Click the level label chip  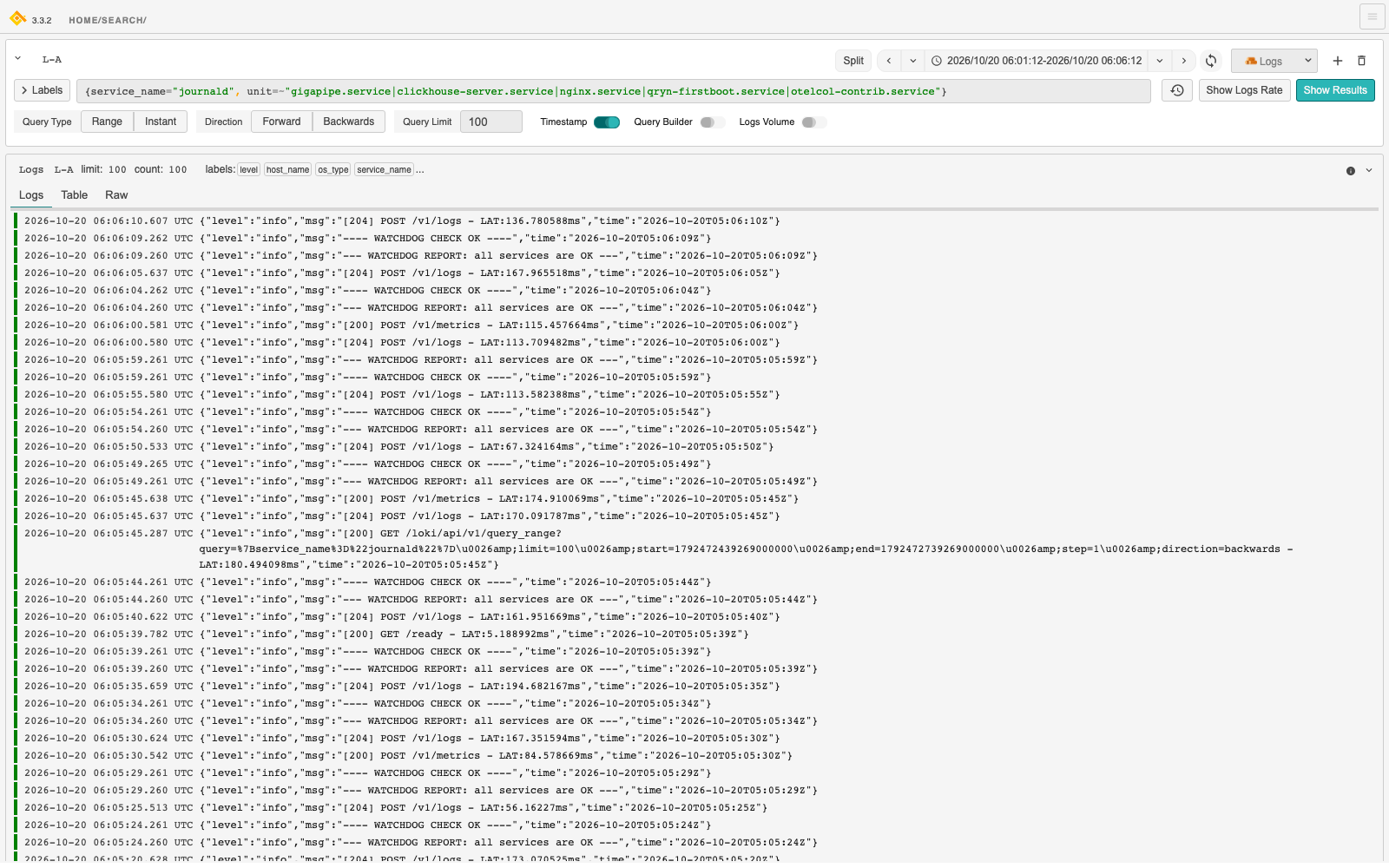point(249,170)
